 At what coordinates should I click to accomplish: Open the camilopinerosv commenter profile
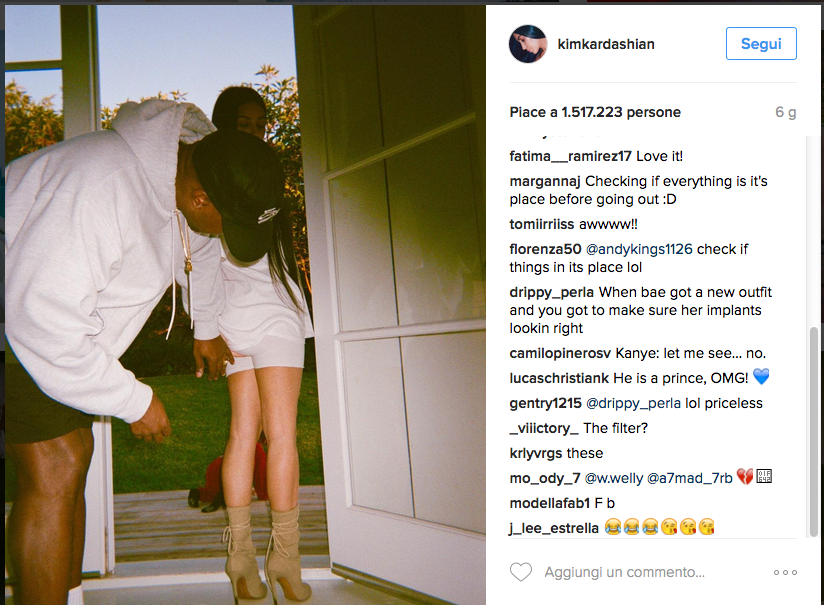click(560, 353)
